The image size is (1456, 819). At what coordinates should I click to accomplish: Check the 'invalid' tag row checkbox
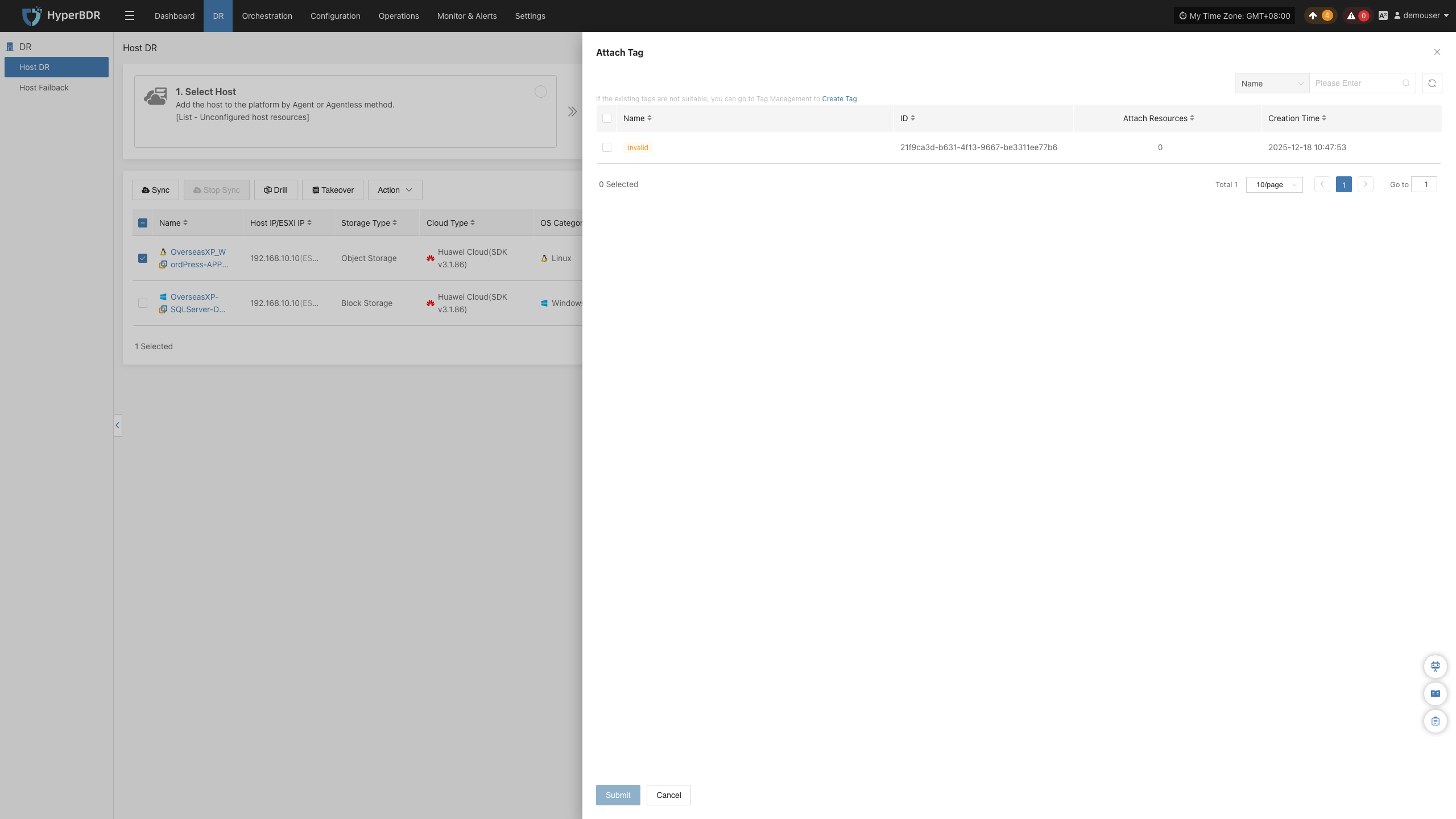[607, 147]
